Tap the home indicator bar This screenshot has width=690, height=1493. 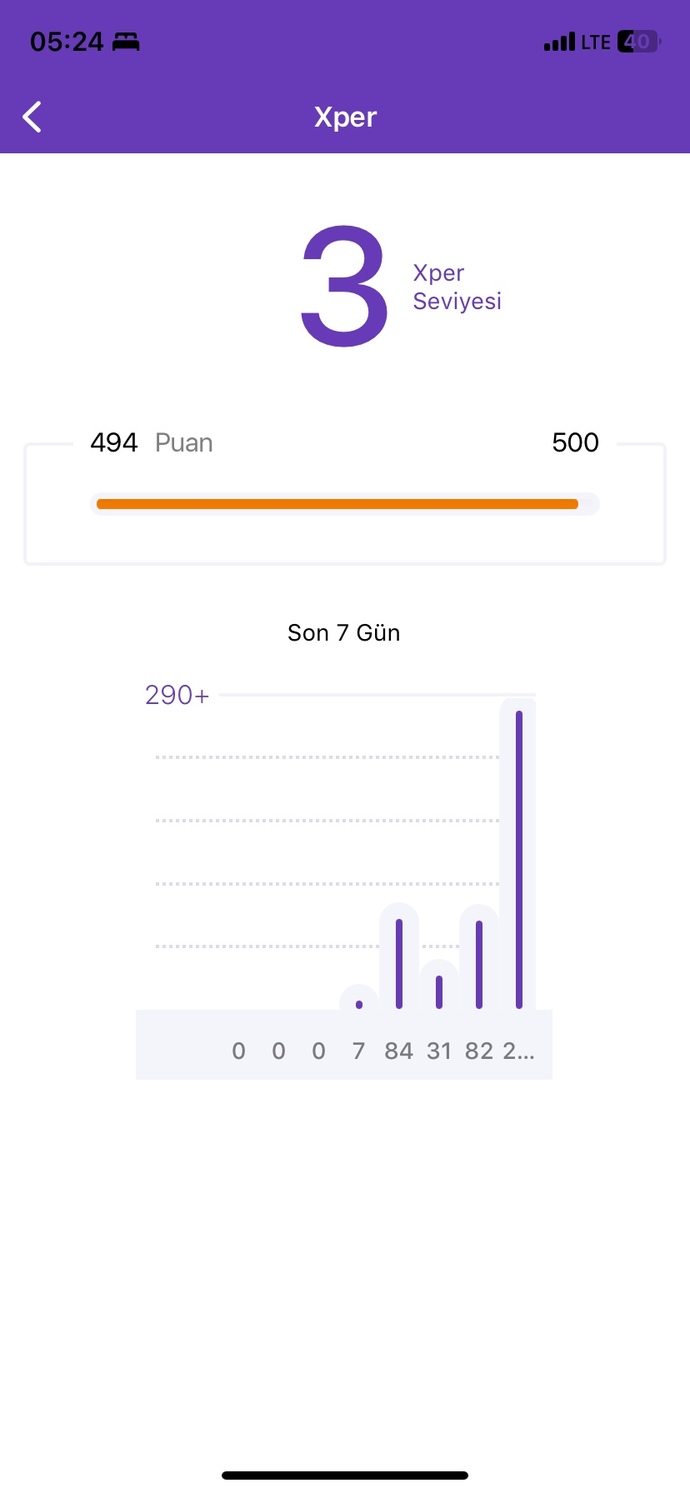coord(345,1475)
